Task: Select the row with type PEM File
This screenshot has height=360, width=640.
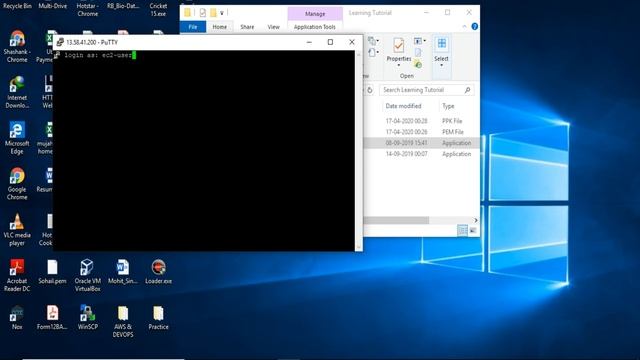Action: 421,132
